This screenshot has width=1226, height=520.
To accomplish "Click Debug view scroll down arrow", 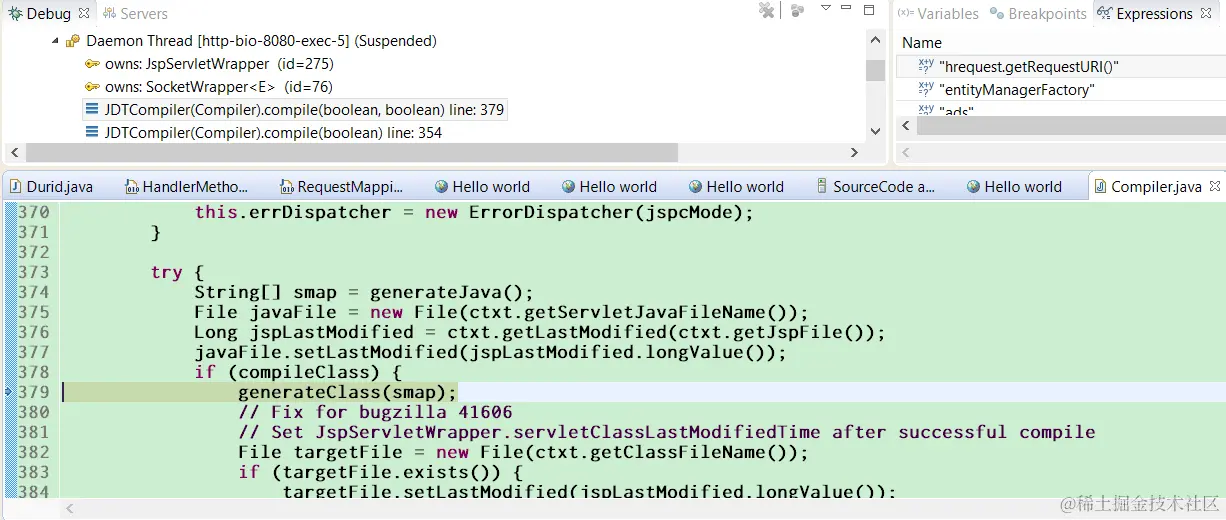I will (875, 132).
